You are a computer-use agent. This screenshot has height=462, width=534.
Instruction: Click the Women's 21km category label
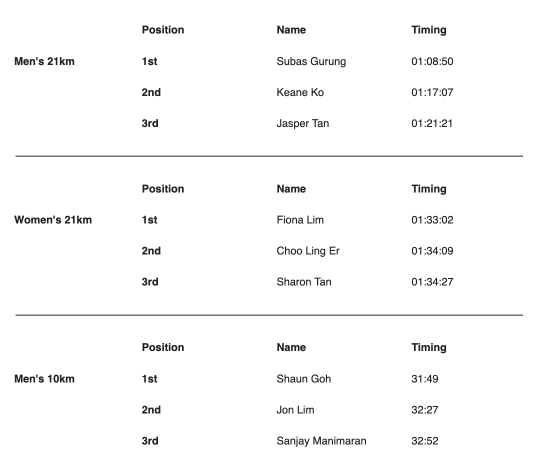[53, 220]
